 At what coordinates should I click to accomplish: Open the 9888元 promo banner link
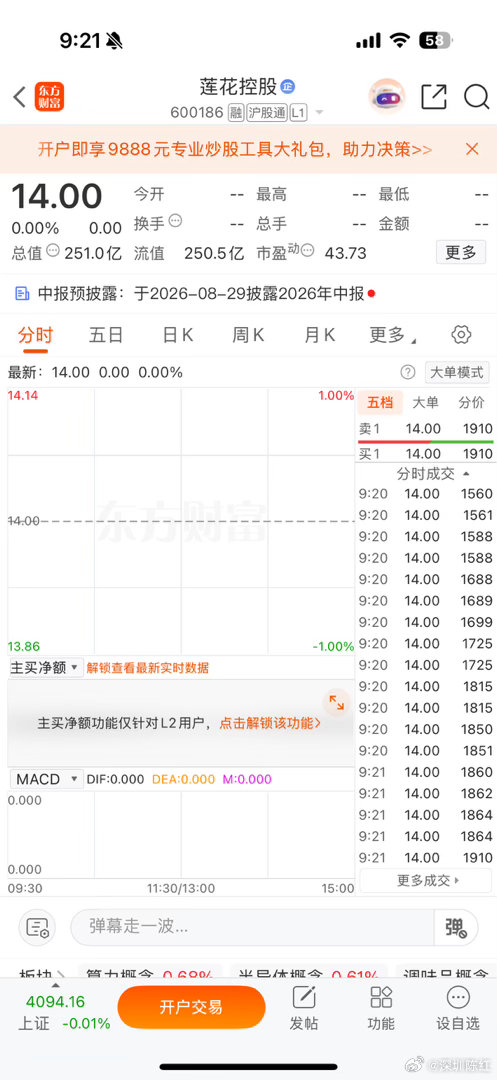(235, 149)
